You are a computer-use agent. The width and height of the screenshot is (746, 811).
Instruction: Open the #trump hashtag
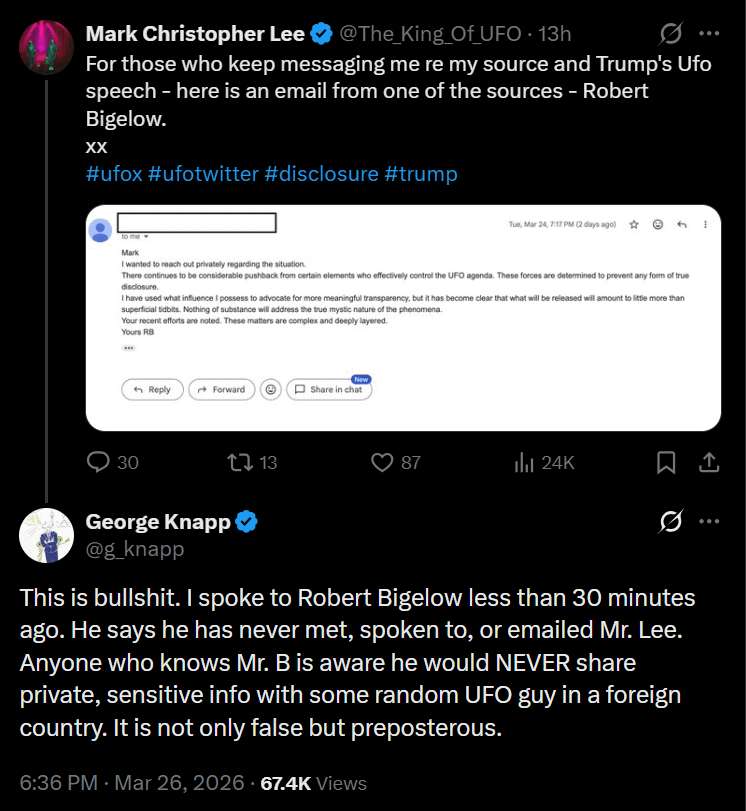click(420, 173)
